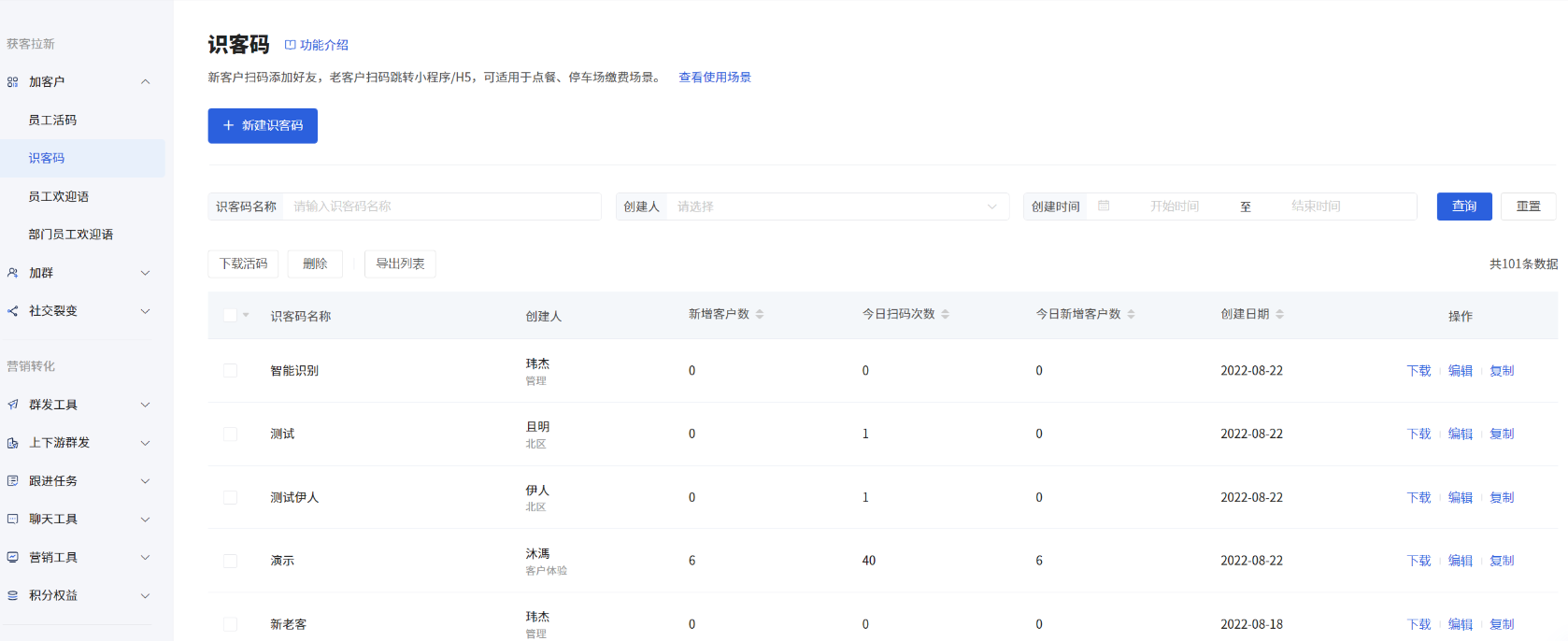Image resolution: width=1568 pixels, height=641 pixels.
Task: Collapse the 加客户 menu chevron
Action: (x=145, y=82)
